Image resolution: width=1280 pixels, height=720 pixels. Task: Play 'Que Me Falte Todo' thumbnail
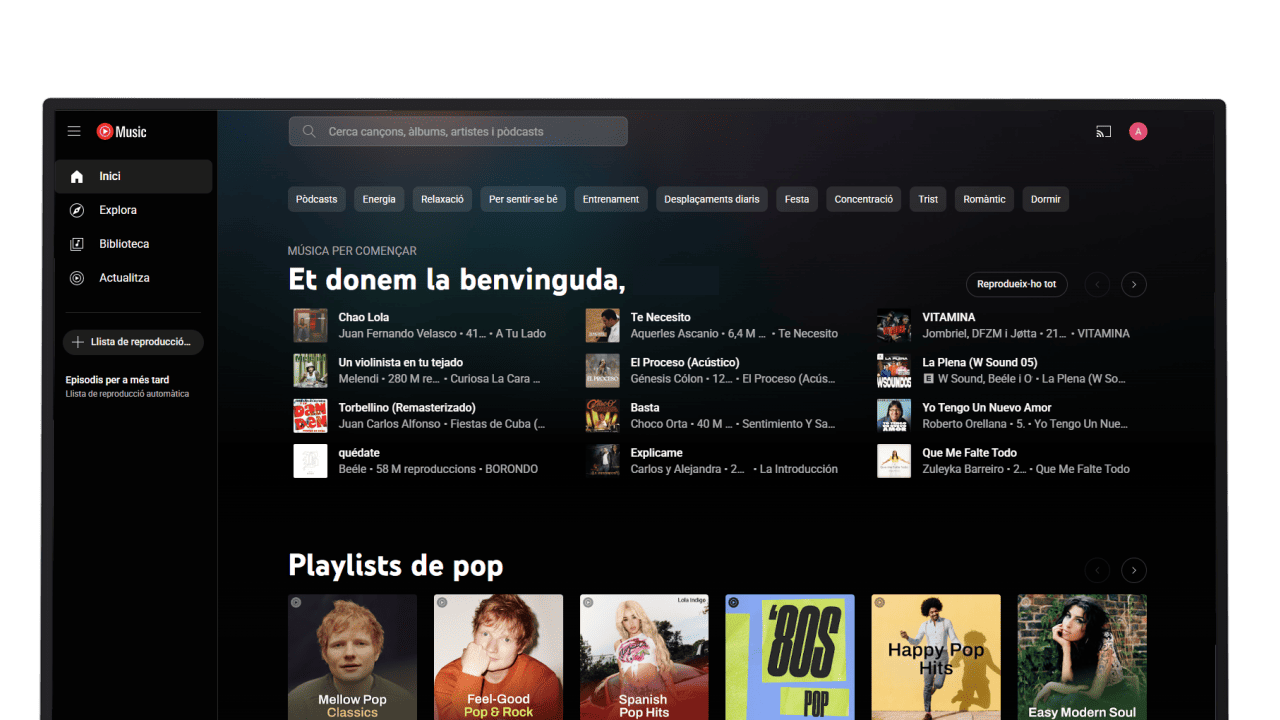pos(894,461)
